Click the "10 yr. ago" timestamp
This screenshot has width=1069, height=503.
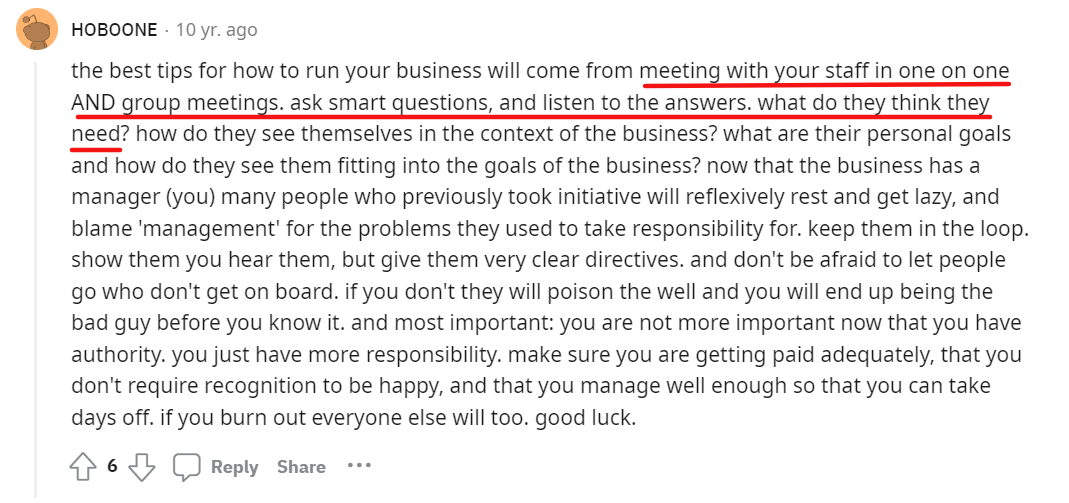[x=216, y=30]
